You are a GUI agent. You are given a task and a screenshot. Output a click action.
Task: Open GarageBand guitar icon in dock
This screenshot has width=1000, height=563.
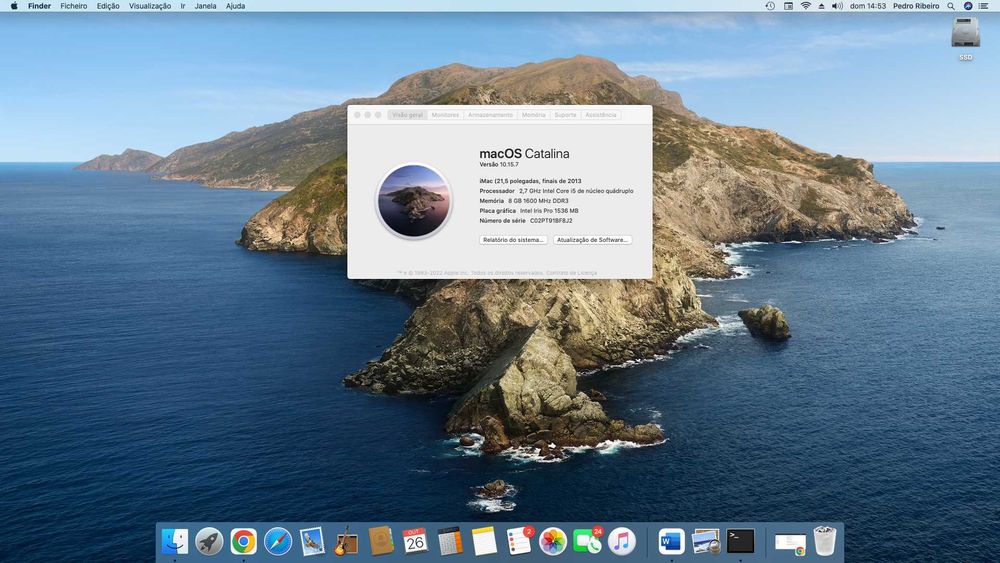pyautogui.click(x=346, y=541)
